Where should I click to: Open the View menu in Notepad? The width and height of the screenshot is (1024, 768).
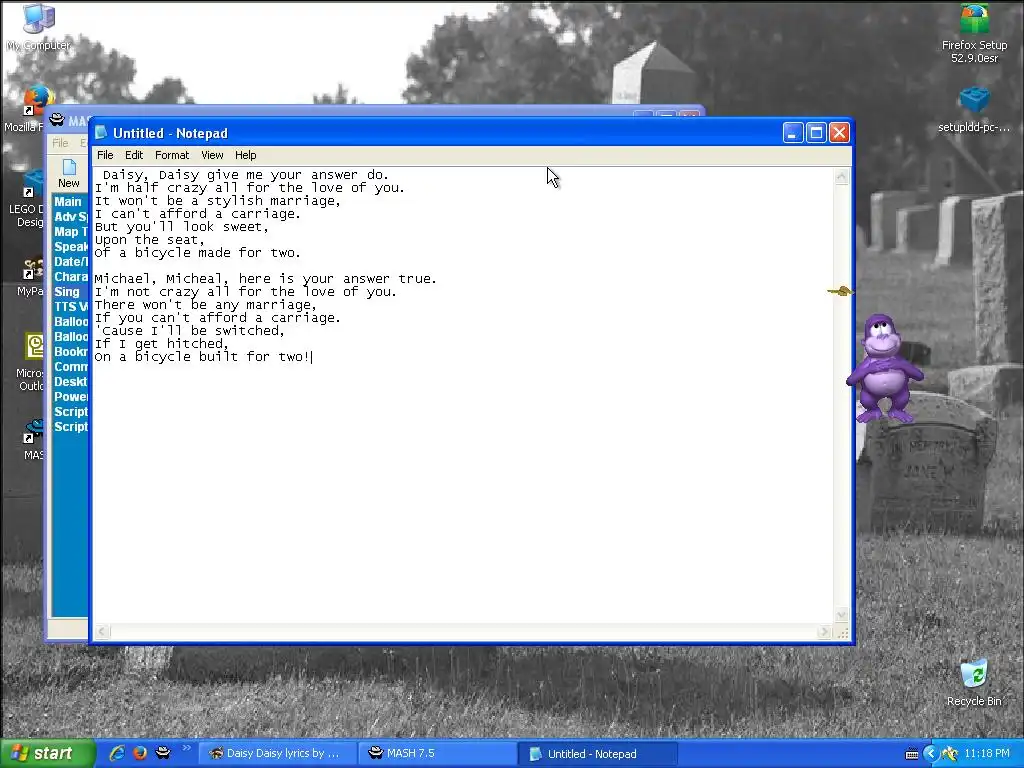click(212, 155)
